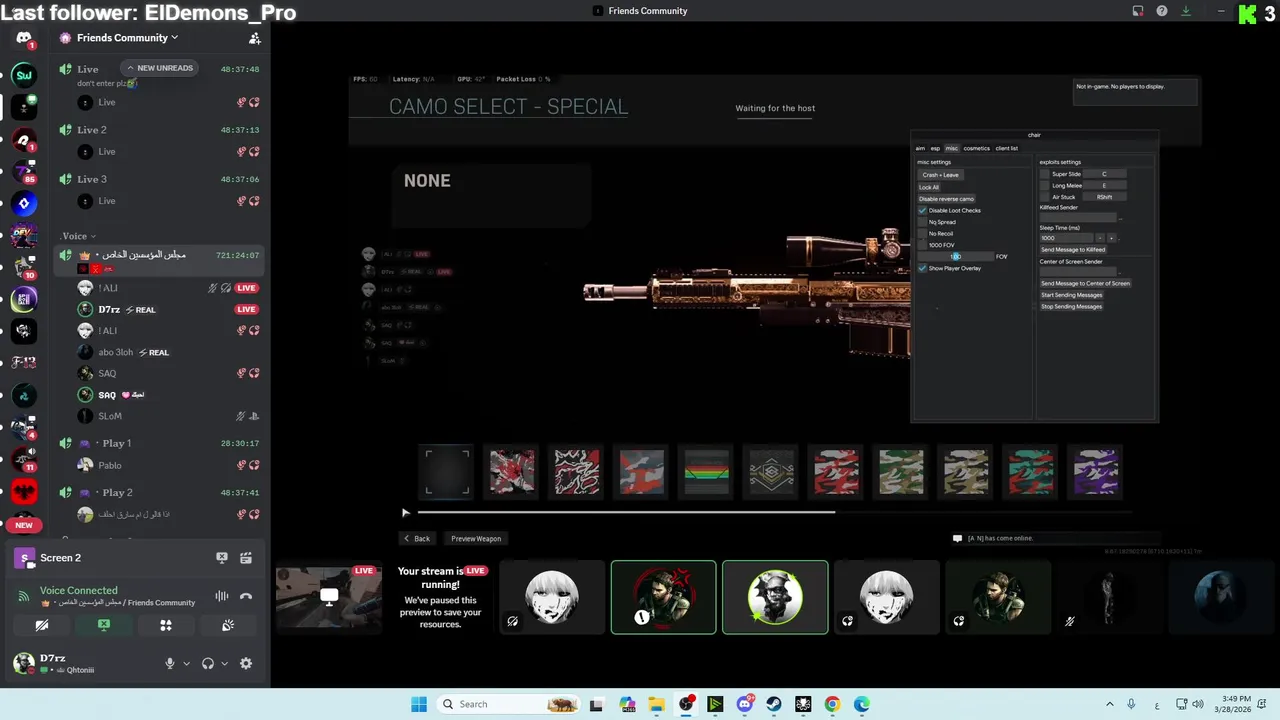Join the Play 2 voice channel

pyautogui.click(x=160, y=492)
